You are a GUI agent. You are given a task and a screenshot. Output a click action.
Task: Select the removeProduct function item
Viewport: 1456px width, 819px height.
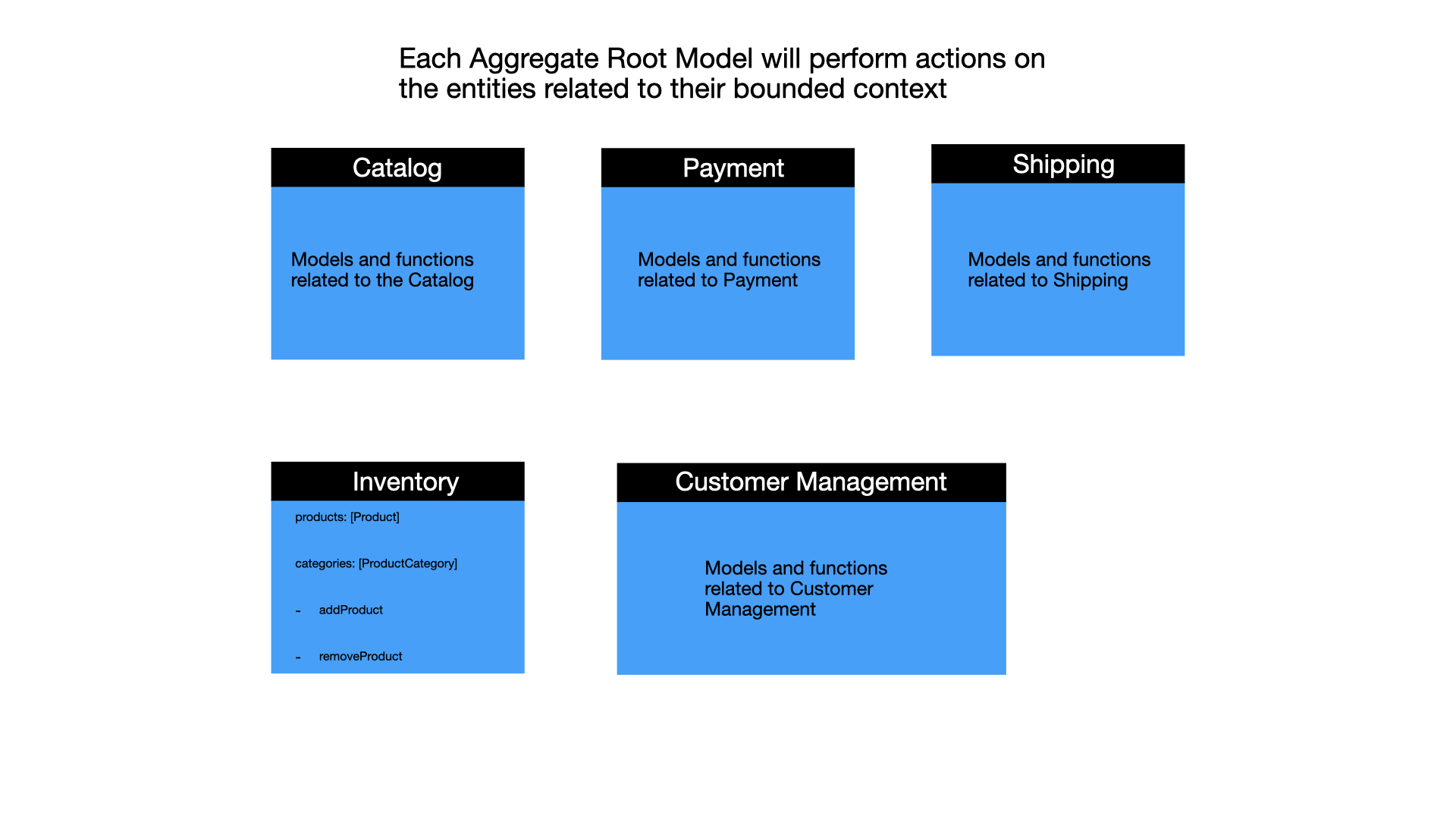coord(354,655)
